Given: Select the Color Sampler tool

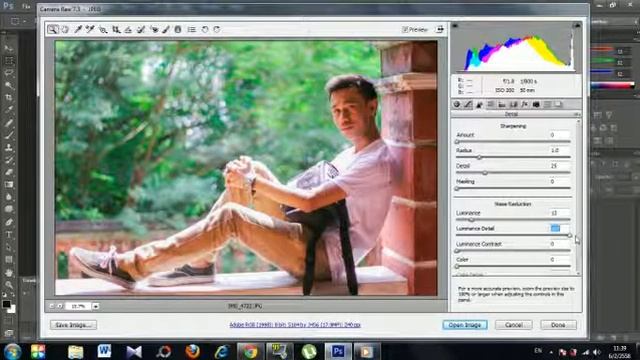Looking at the screenshot, I should [x=90, y=29].
